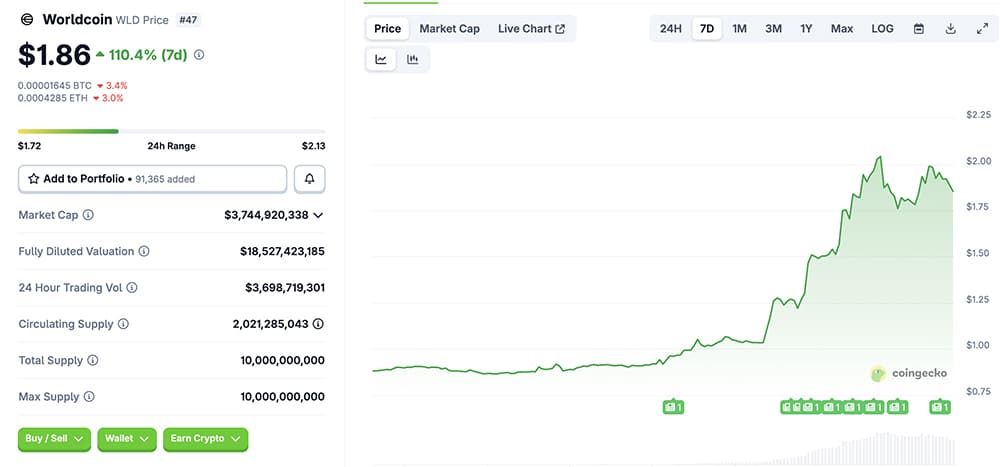Select the 7D time range

(x=707, y=29)
